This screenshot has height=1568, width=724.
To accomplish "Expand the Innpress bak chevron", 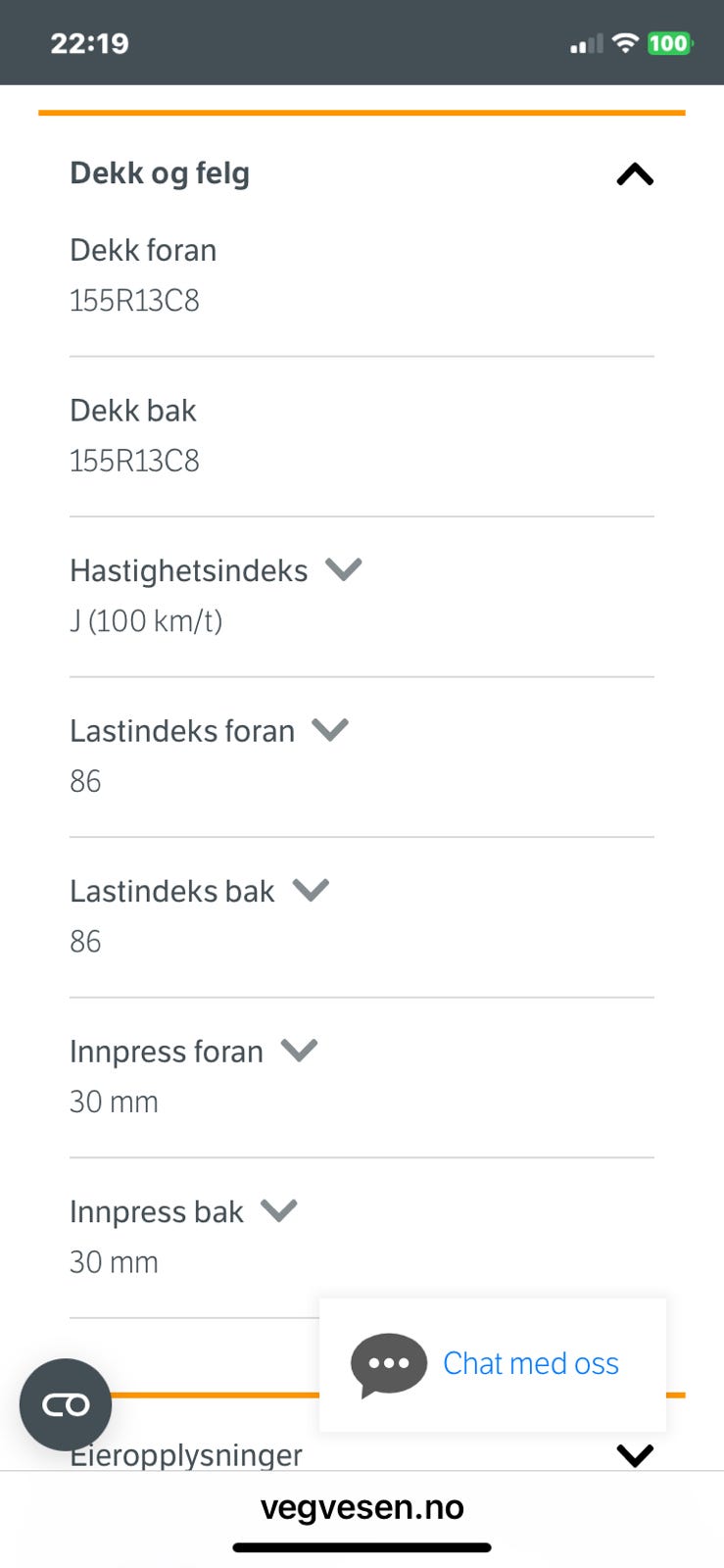I will pyautogui.click(x=278, y=1211).
